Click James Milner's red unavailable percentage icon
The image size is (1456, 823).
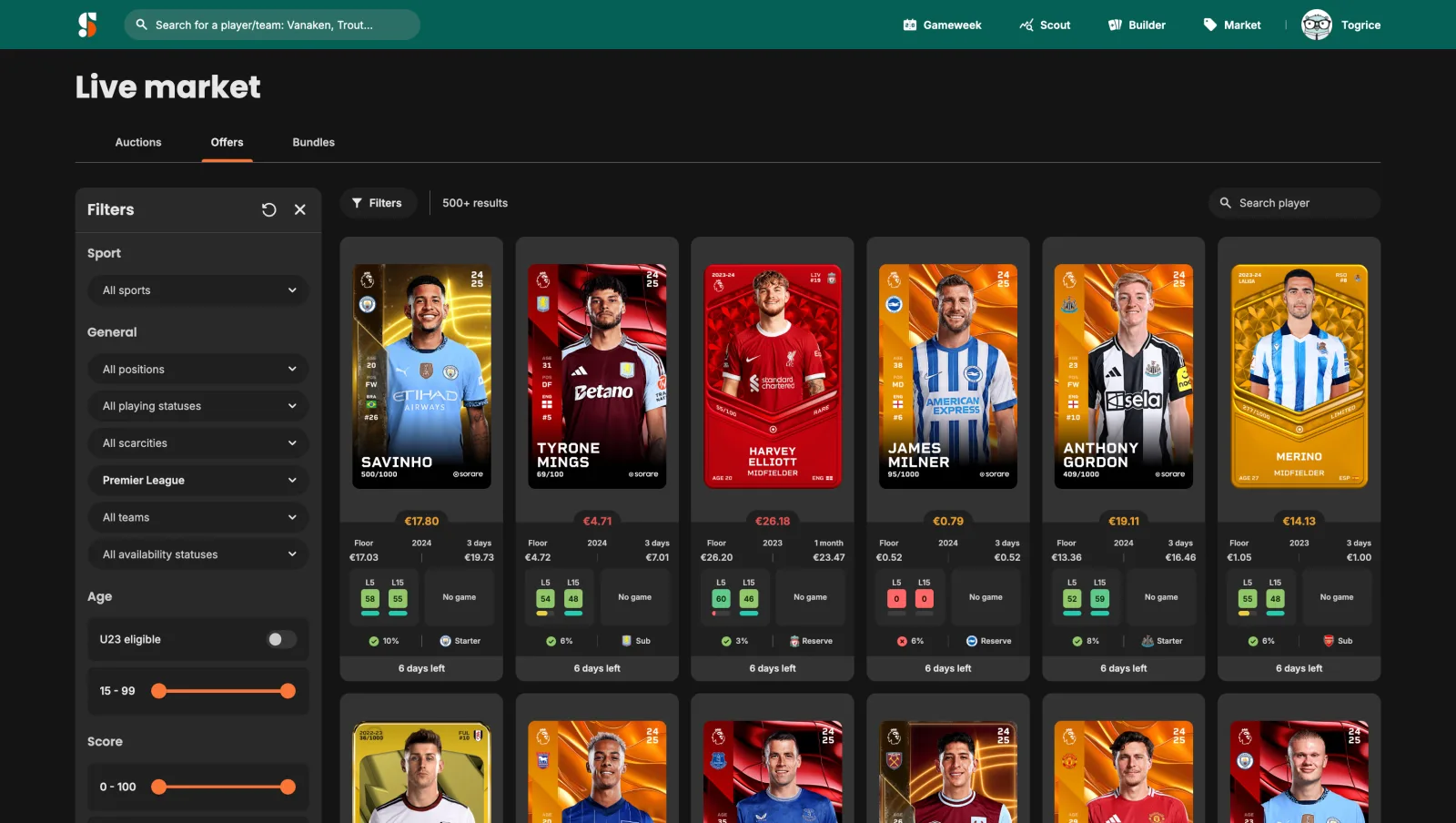902,641
